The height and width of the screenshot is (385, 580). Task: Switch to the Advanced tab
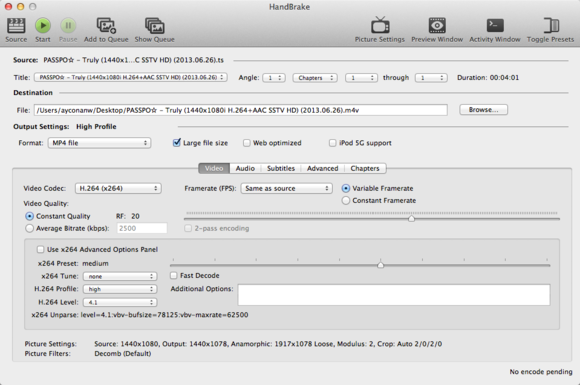click(x=323, y=168)
